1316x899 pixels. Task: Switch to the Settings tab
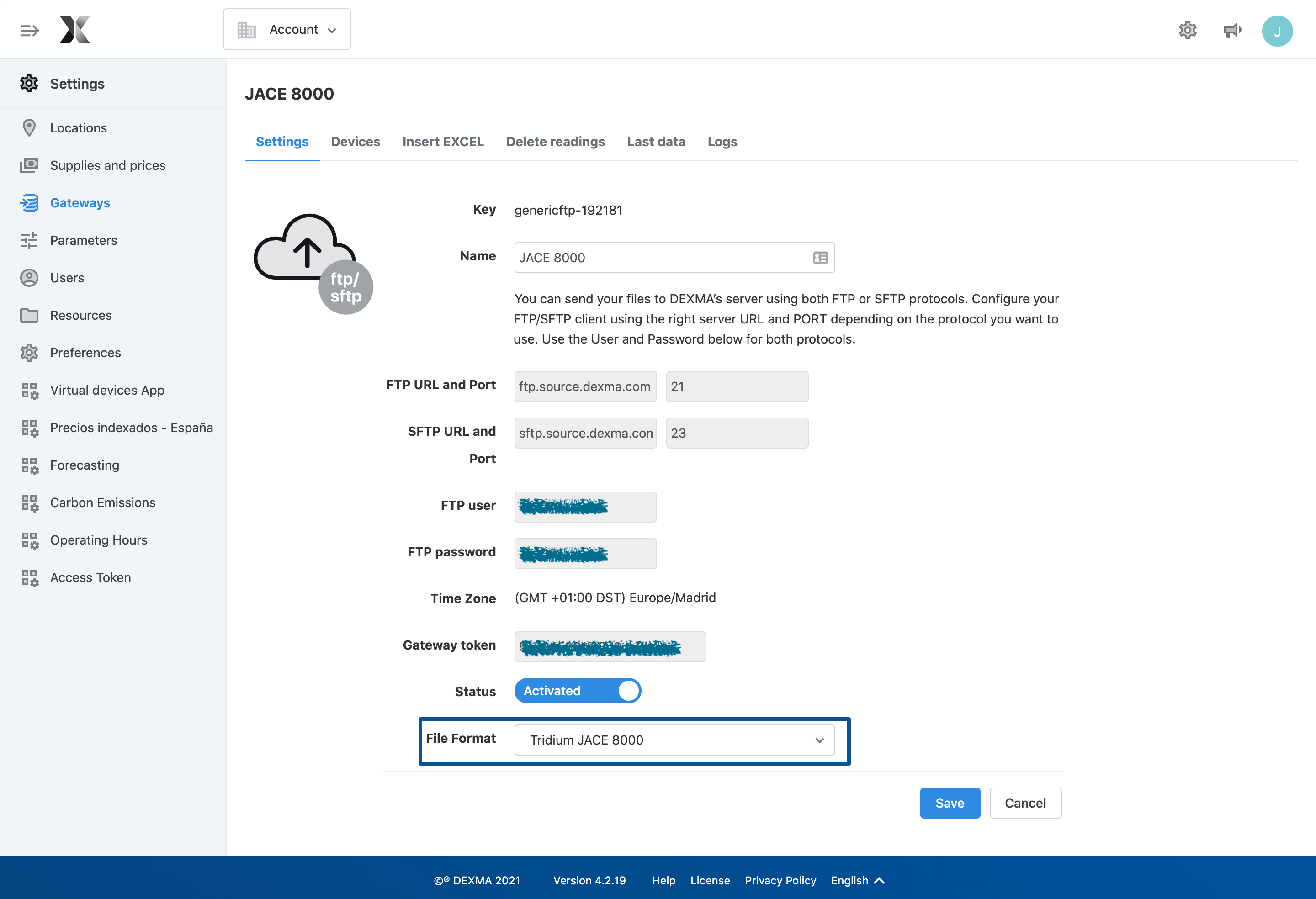pos(282,142)
